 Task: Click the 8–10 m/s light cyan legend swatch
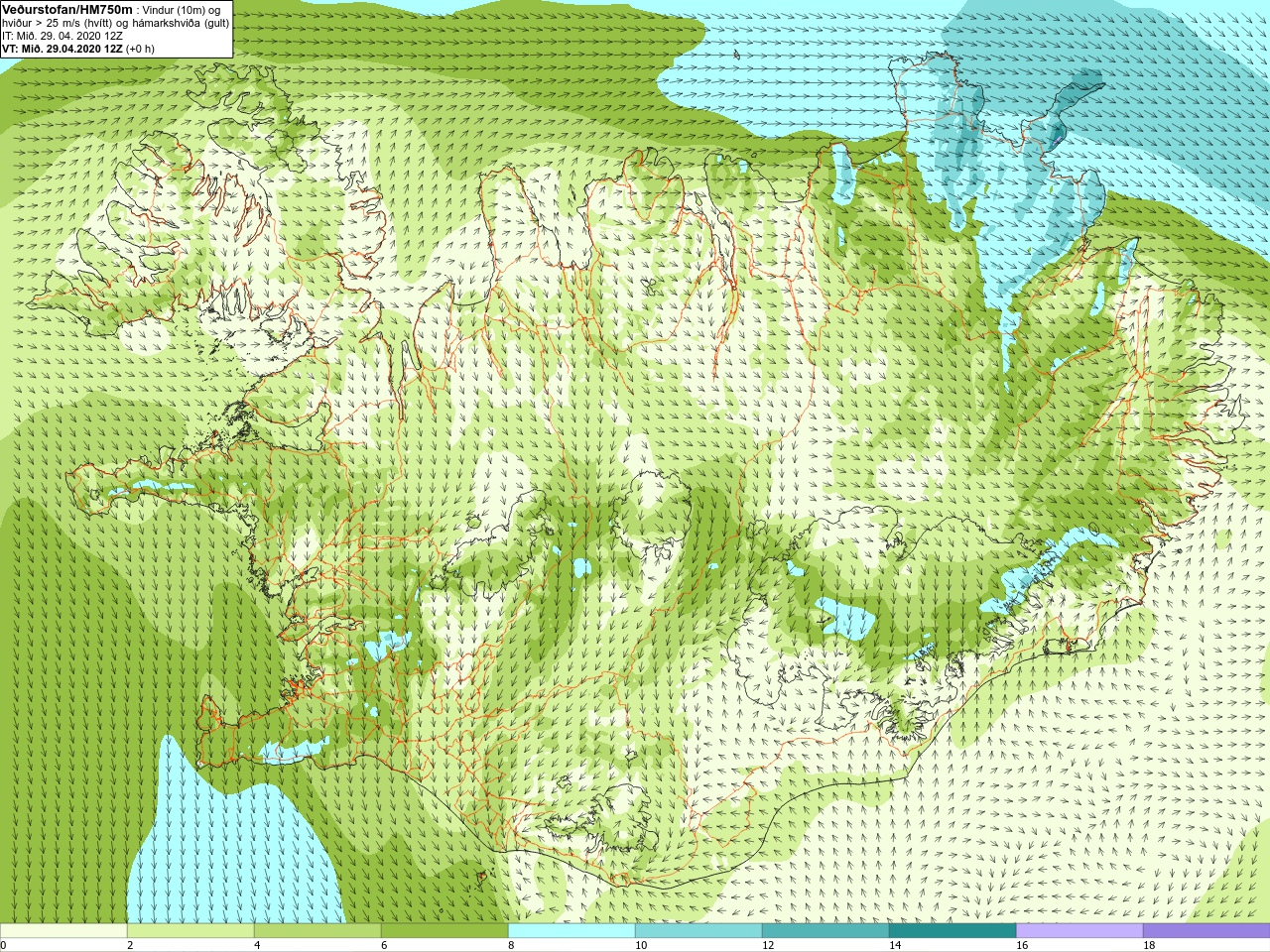(571, 931)
